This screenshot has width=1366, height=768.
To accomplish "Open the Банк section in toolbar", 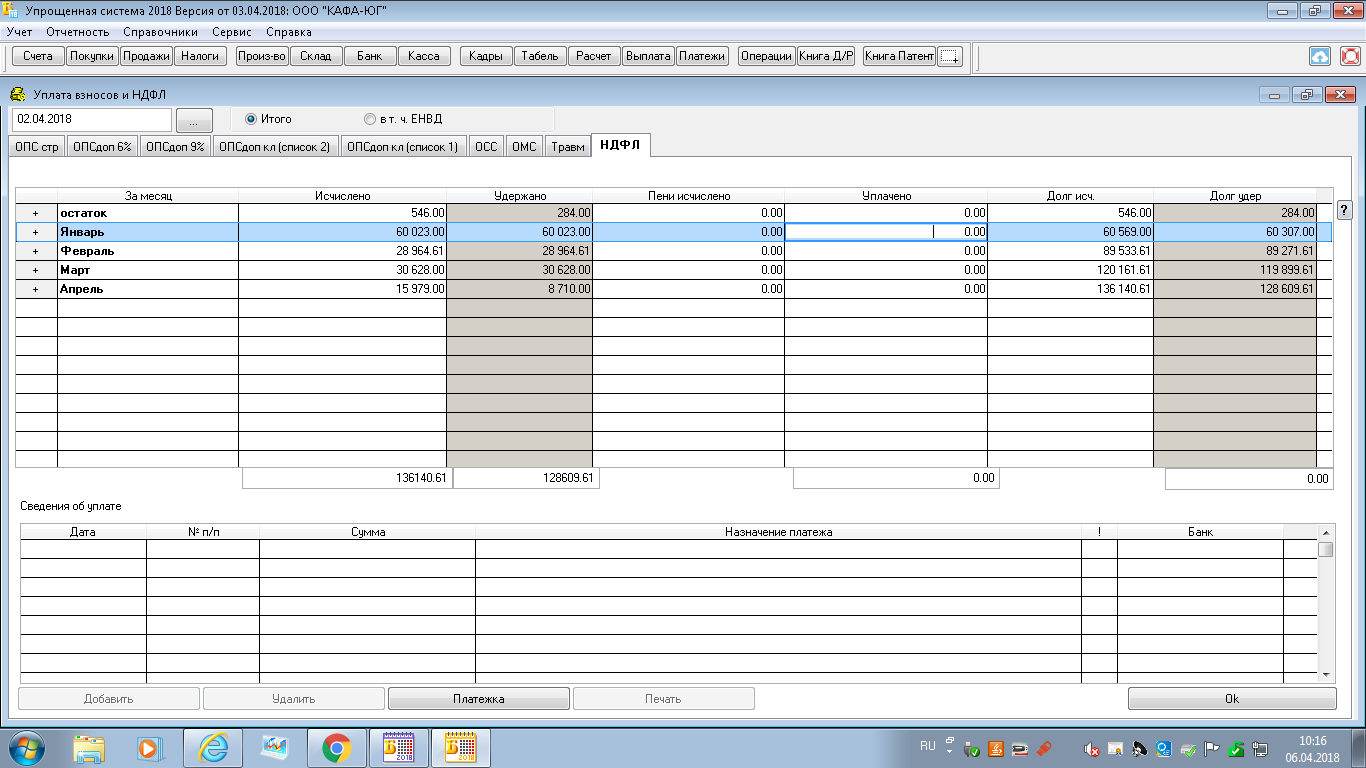I will 370,56.
